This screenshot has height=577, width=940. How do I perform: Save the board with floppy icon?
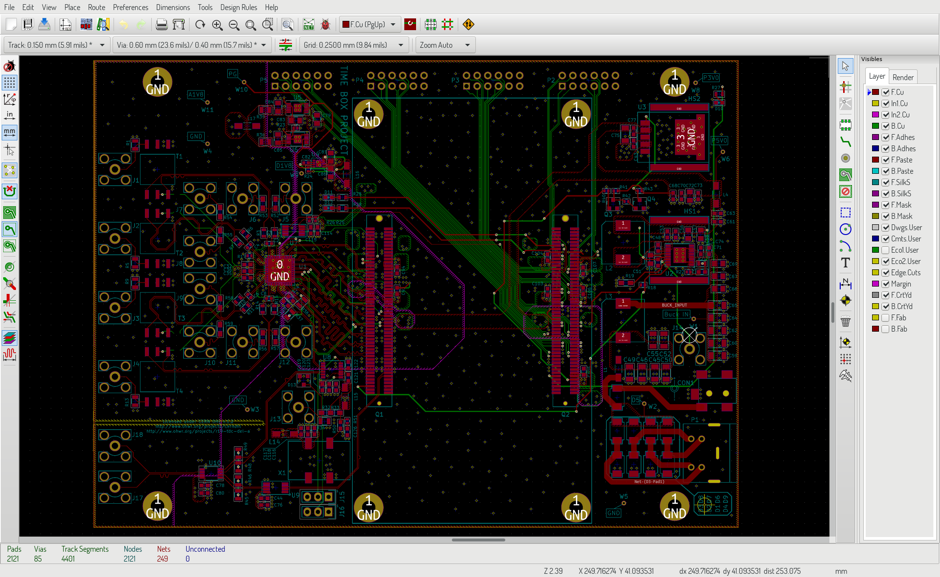28,25
